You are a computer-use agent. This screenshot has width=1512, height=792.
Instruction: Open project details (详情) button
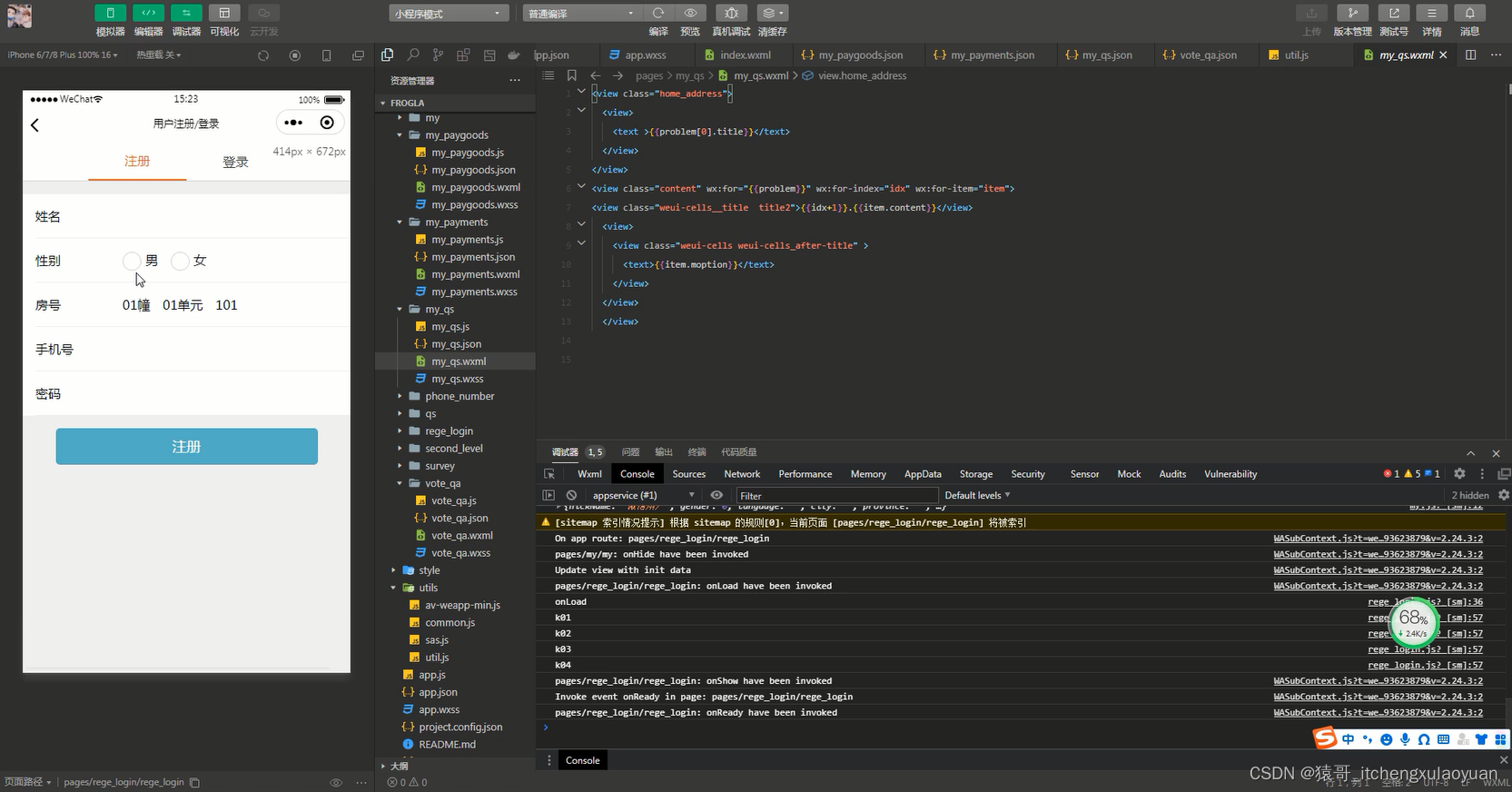click(1432, 13)
